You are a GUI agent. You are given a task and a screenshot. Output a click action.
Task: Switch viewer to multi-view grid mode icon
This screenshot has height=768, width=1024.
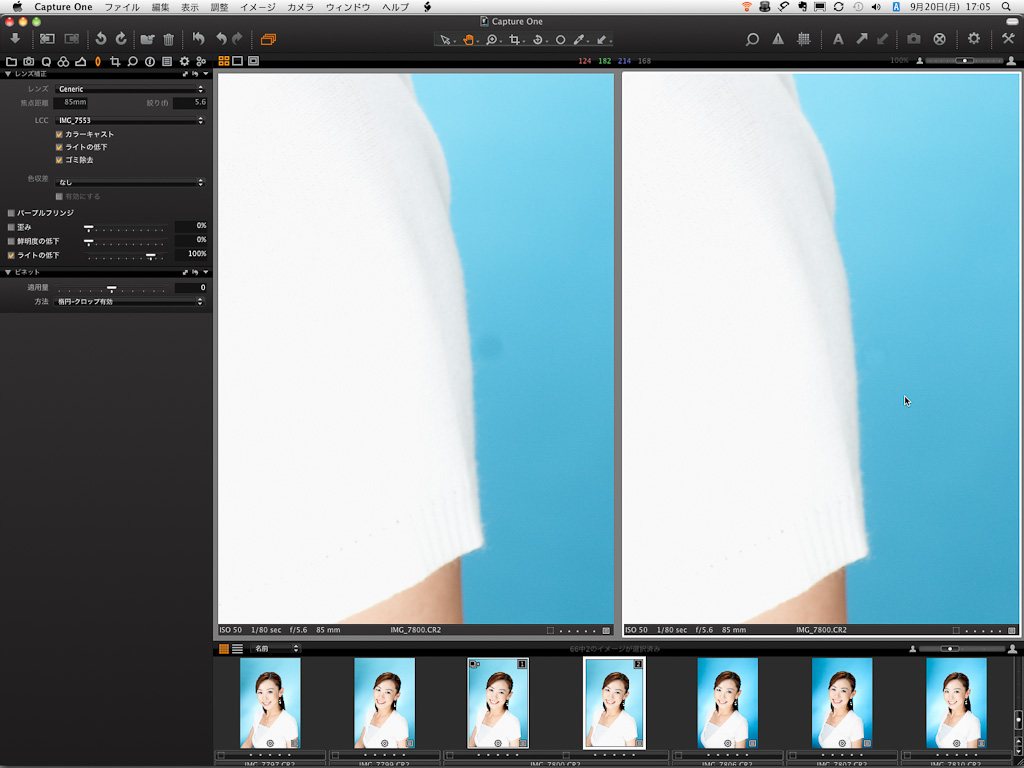pos(224,61)
